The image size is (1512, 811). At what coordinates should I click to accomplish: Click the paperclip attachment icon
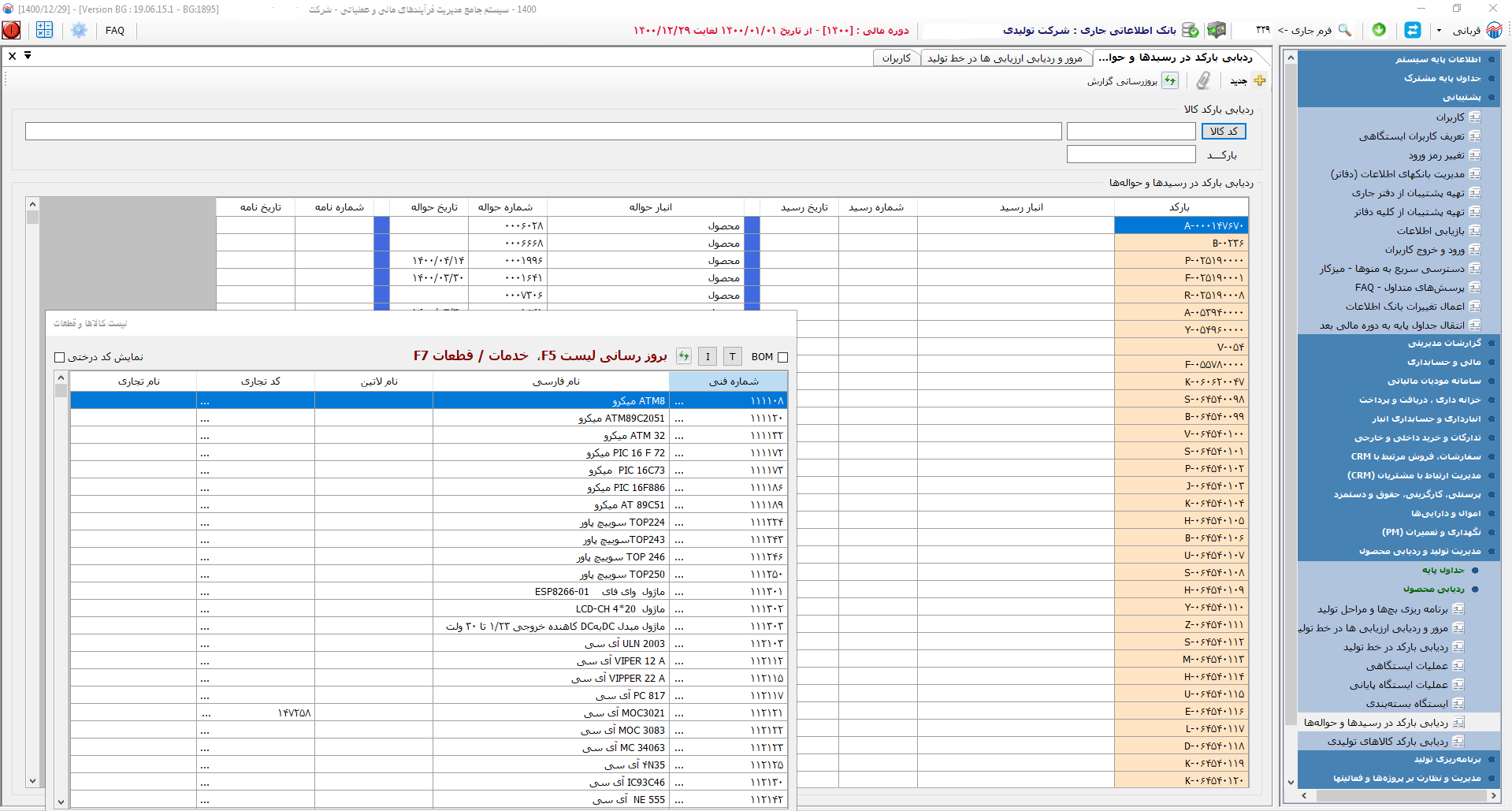click(x=1203, y=80)
